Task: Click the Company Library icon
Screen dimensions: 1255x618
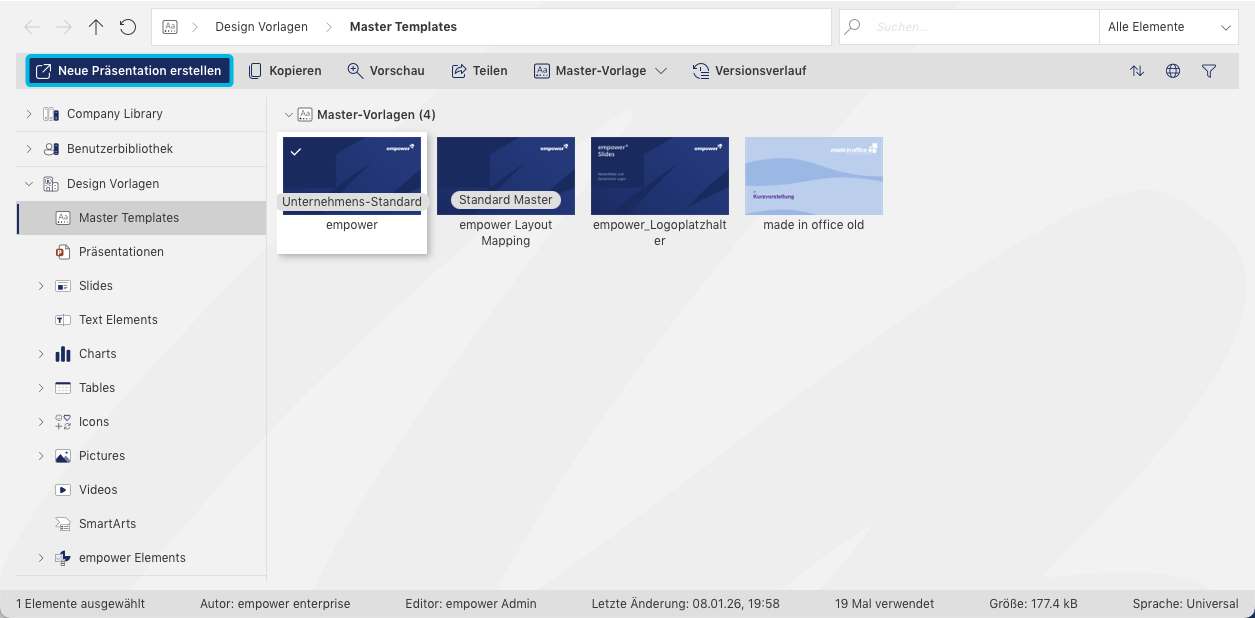Action: (50, 114)
